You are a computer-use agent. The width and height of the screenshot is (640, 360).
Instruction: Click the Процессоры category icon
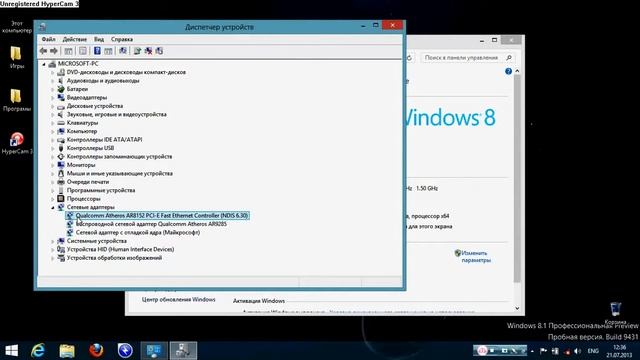[x=61, y=199]
